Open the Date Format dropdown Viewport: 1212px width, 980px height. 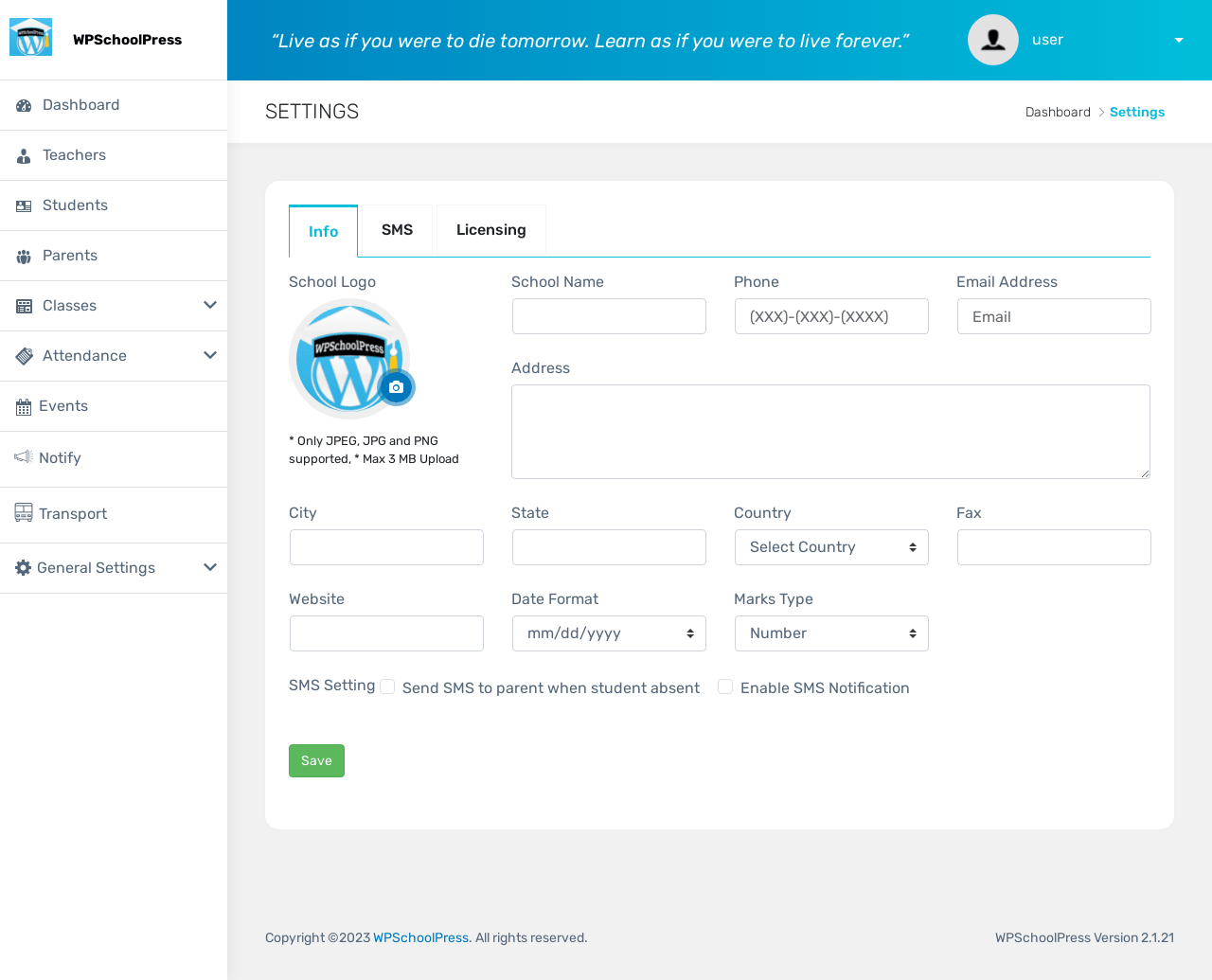click(x=609, y=633)
